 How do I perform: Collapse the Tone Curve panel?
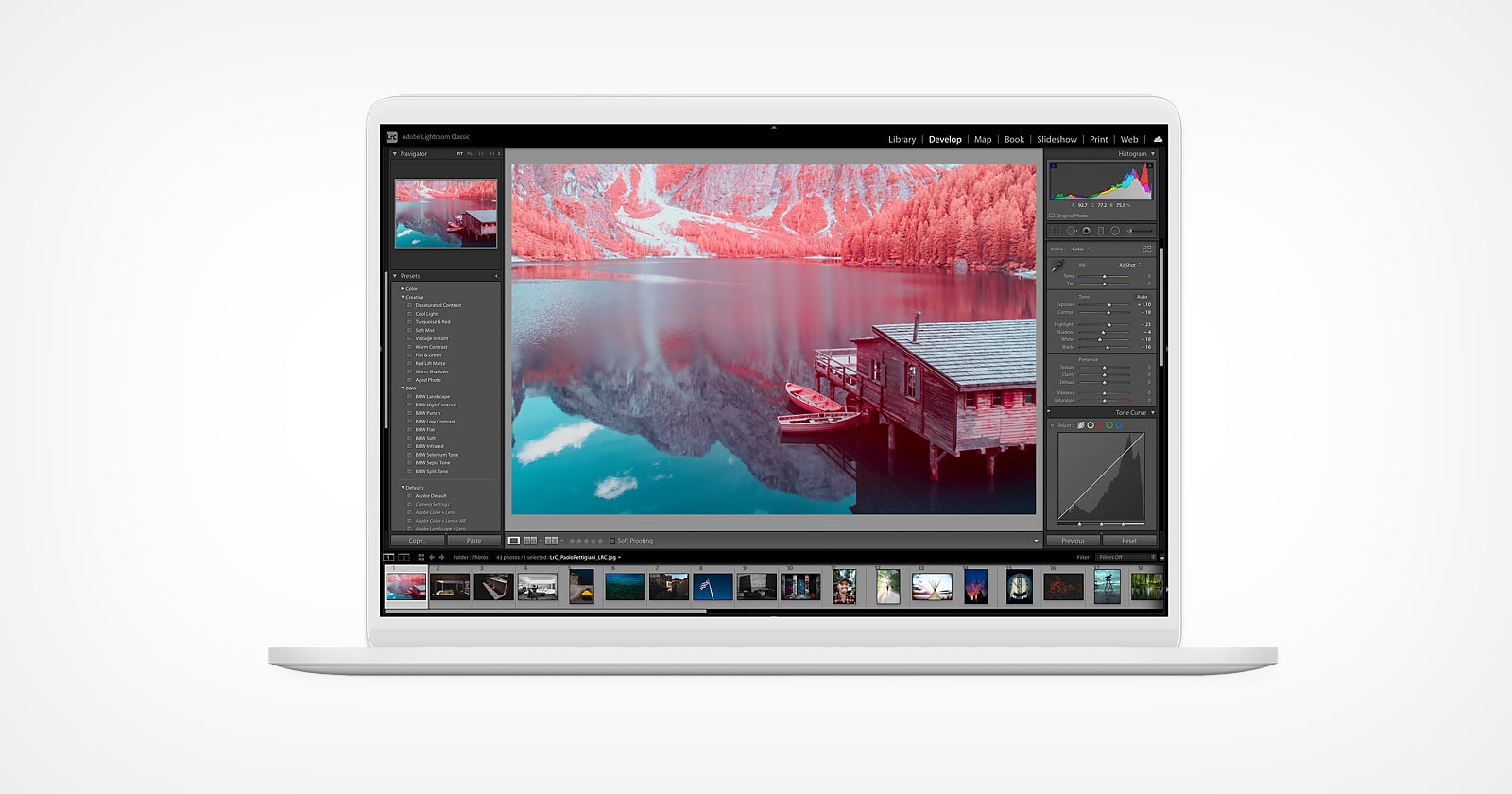(1153, 413)
